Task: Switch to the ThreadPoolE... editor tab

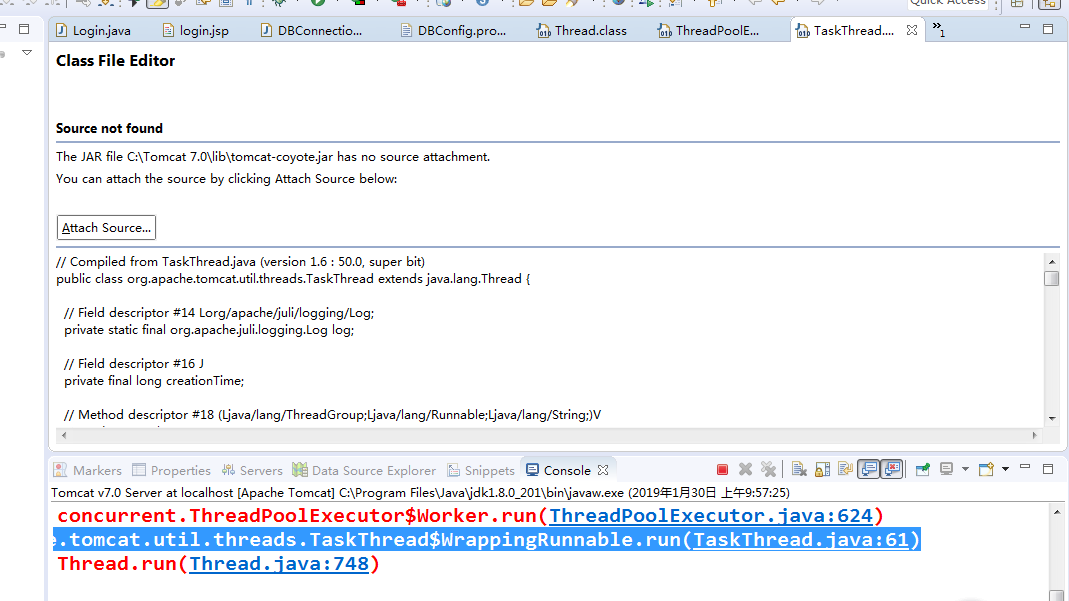Action: 708,31
